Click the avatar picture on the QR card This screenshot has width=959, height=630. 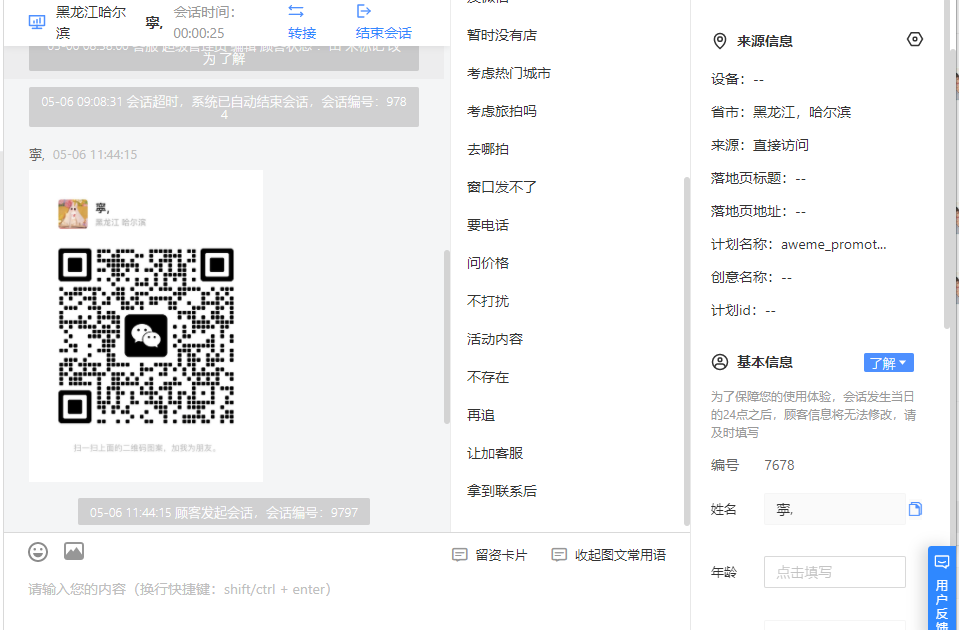coord(73,214)
